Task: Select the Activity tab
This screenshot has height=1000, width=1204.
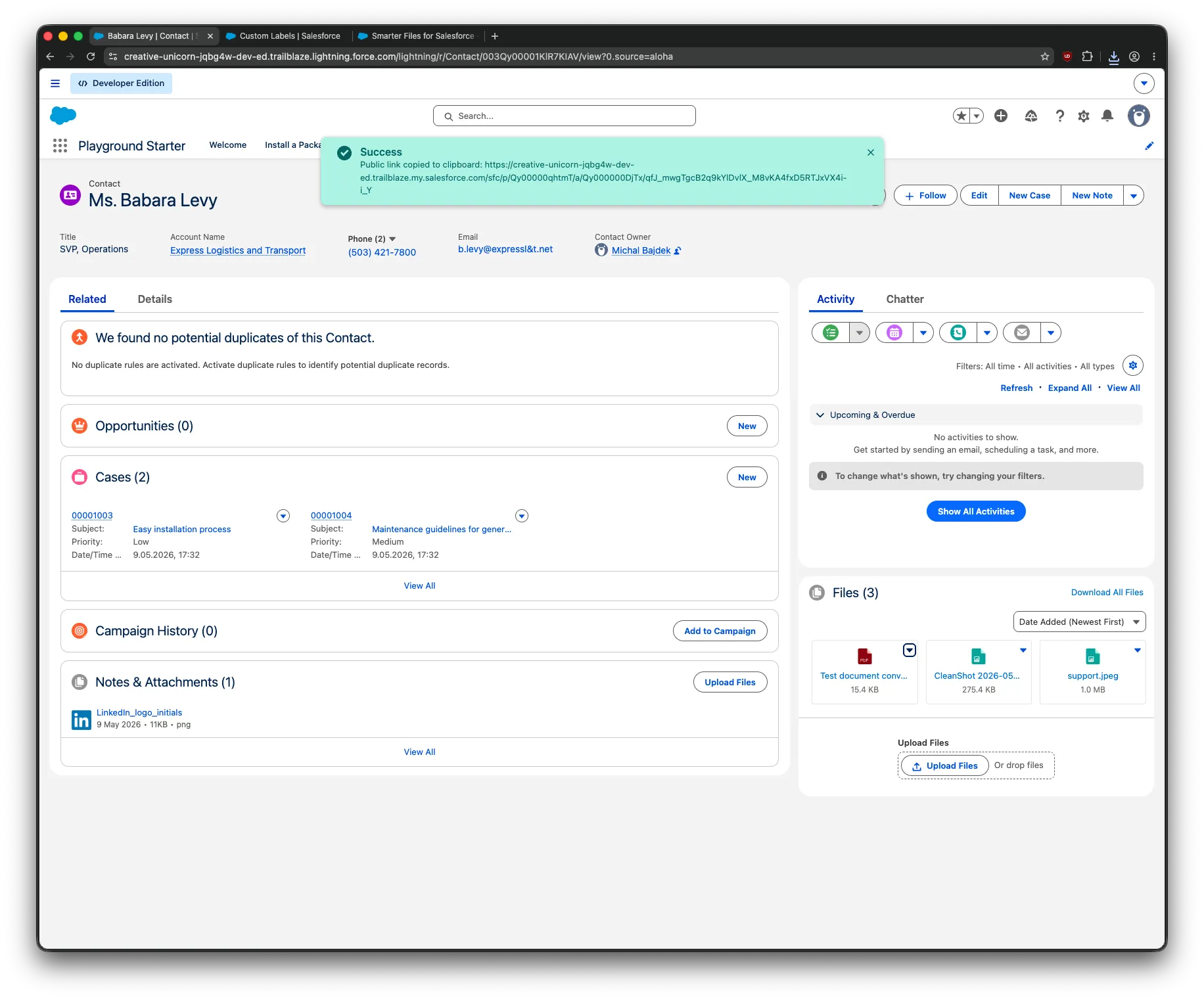Action: pos(836,299)
